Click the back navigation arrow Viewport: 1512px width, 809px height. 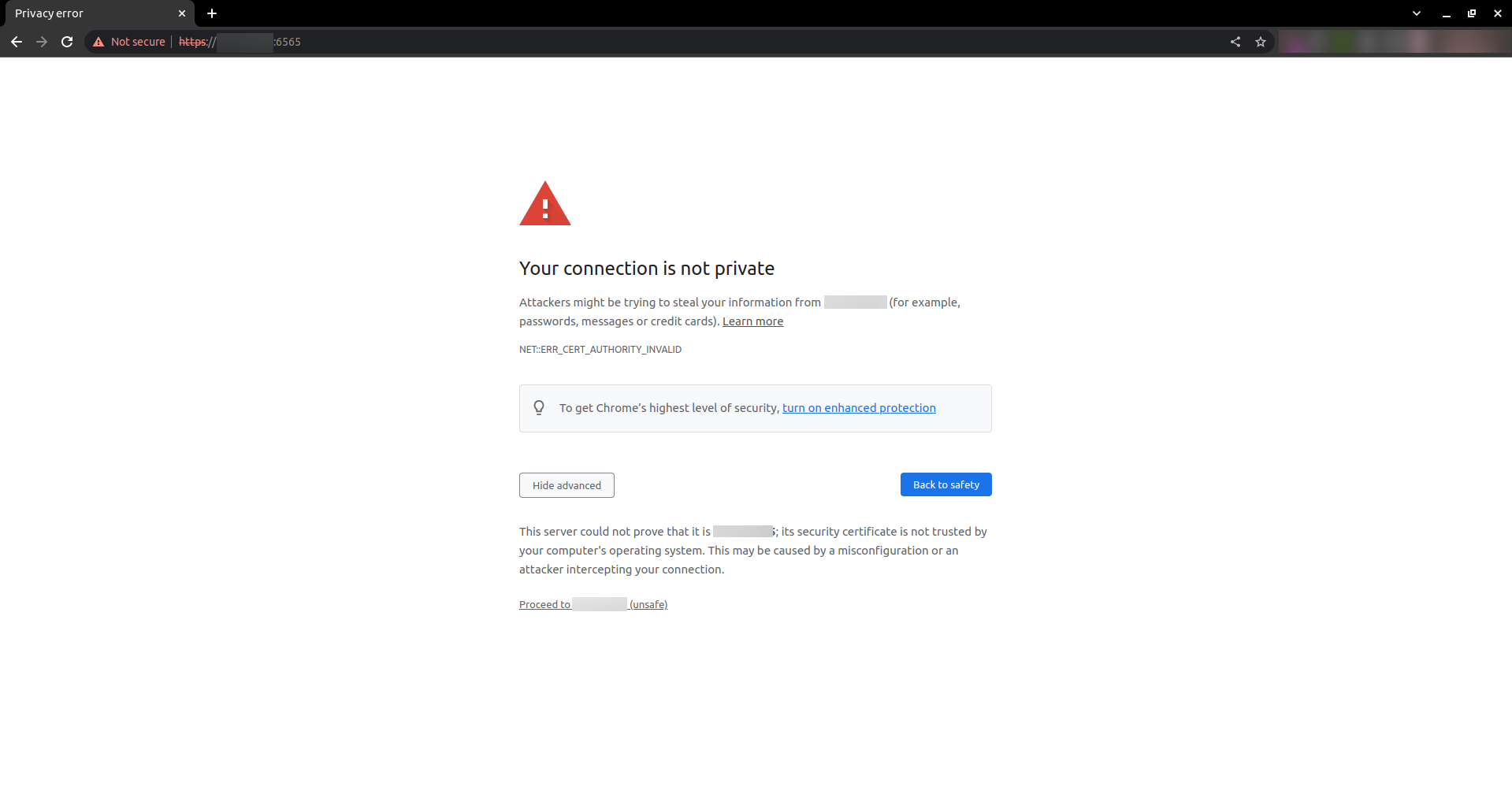point(17,42)
